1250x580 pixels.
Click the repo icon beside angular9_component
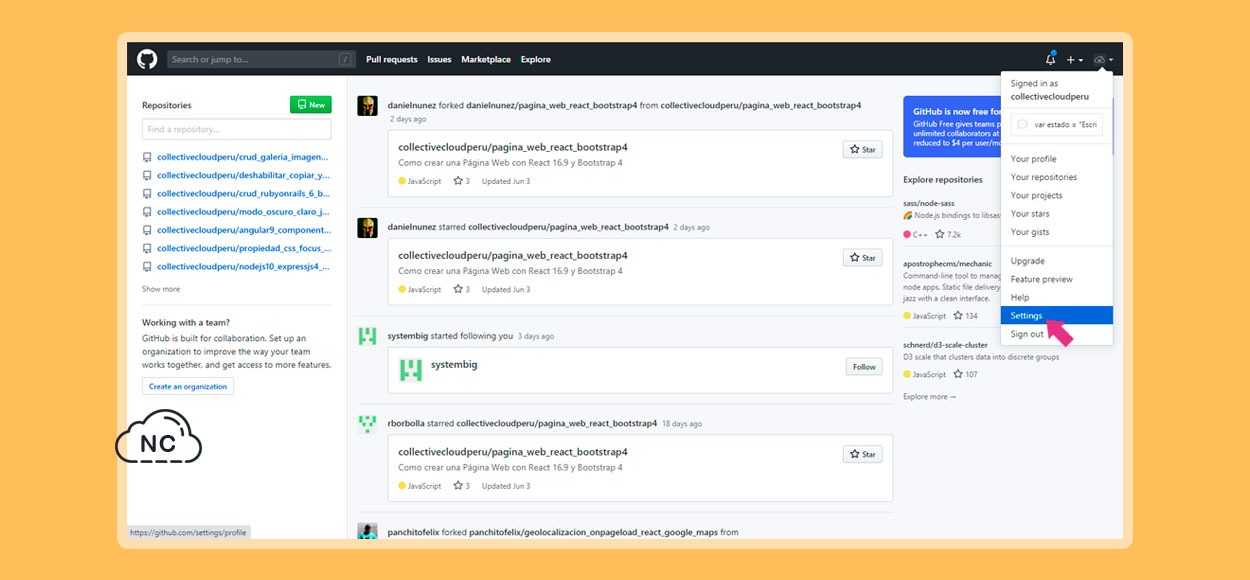[x=147, y=230]
